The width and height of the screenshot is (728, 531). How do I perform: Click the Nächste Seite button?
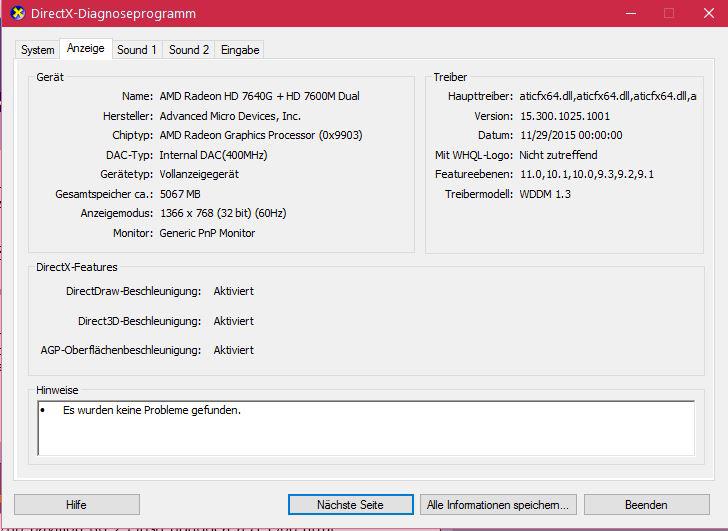pyautogui.click(x=350, y=505)
